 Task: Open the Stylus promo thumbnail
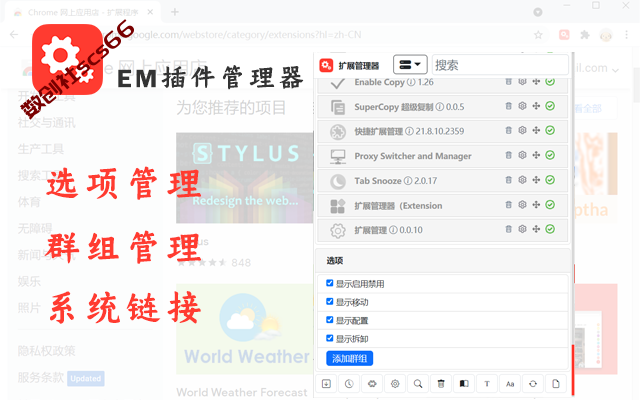pos(245,178)
